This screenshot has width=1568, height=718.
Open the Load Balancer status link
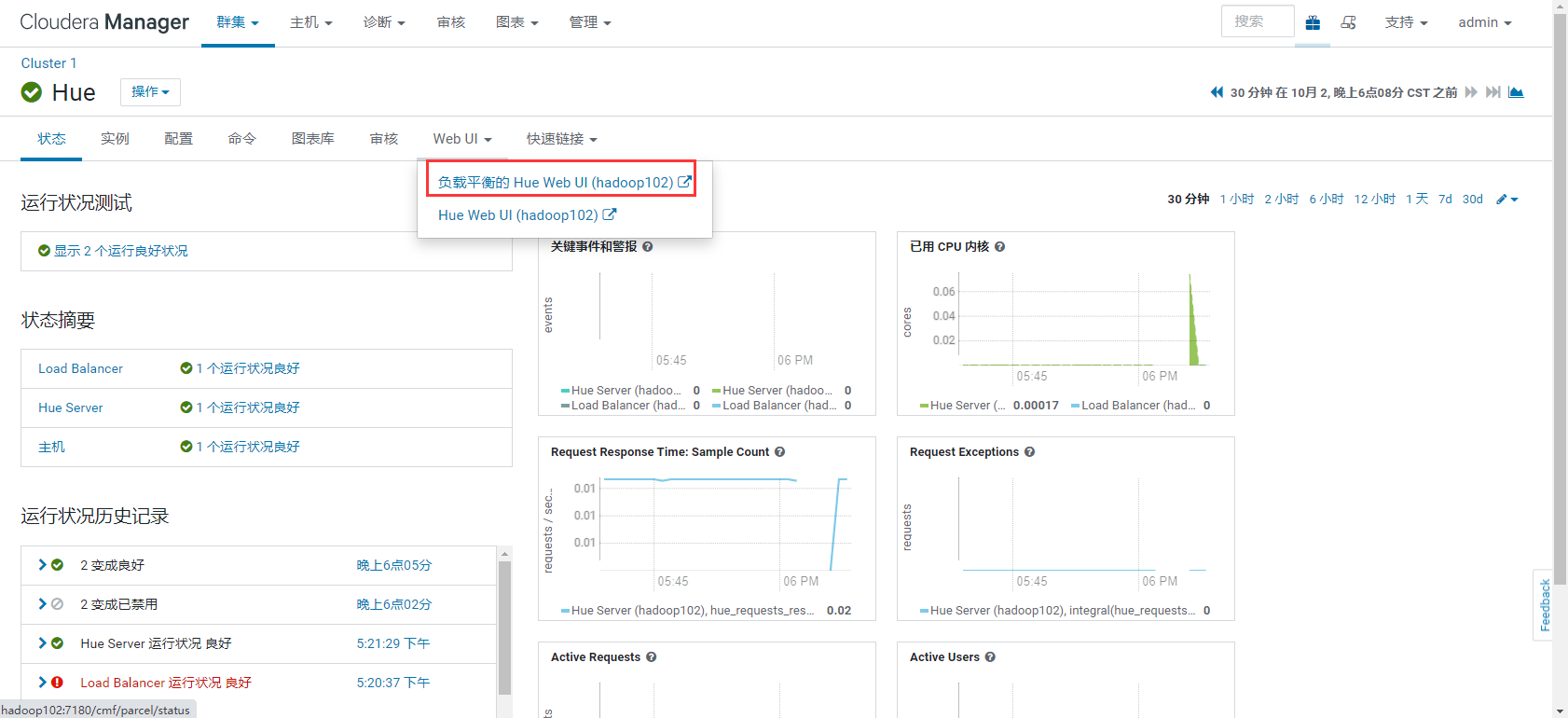pos(80,369)
